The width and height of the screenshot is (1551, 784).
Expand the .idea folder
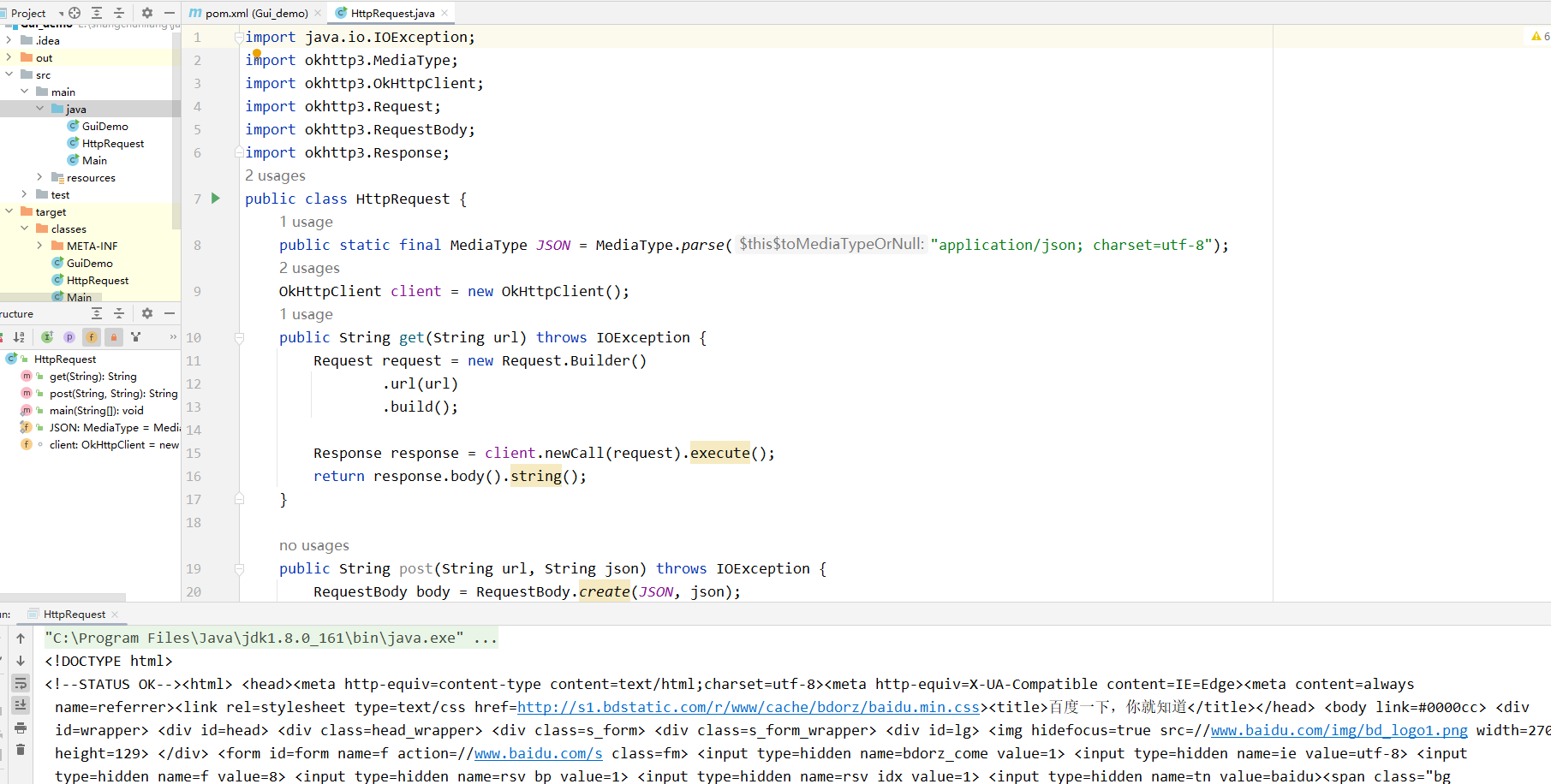[9, 40]
